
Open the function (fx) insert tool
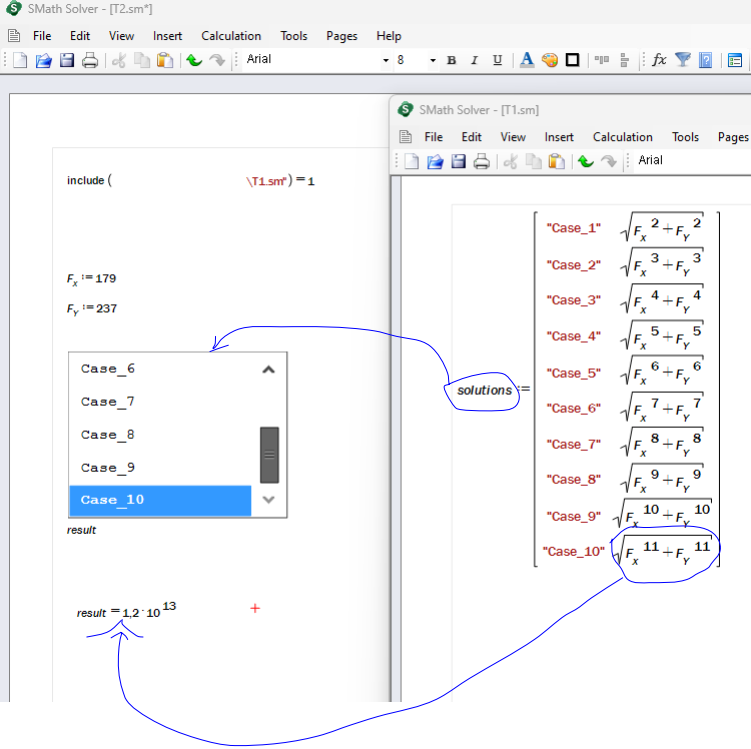659,60
